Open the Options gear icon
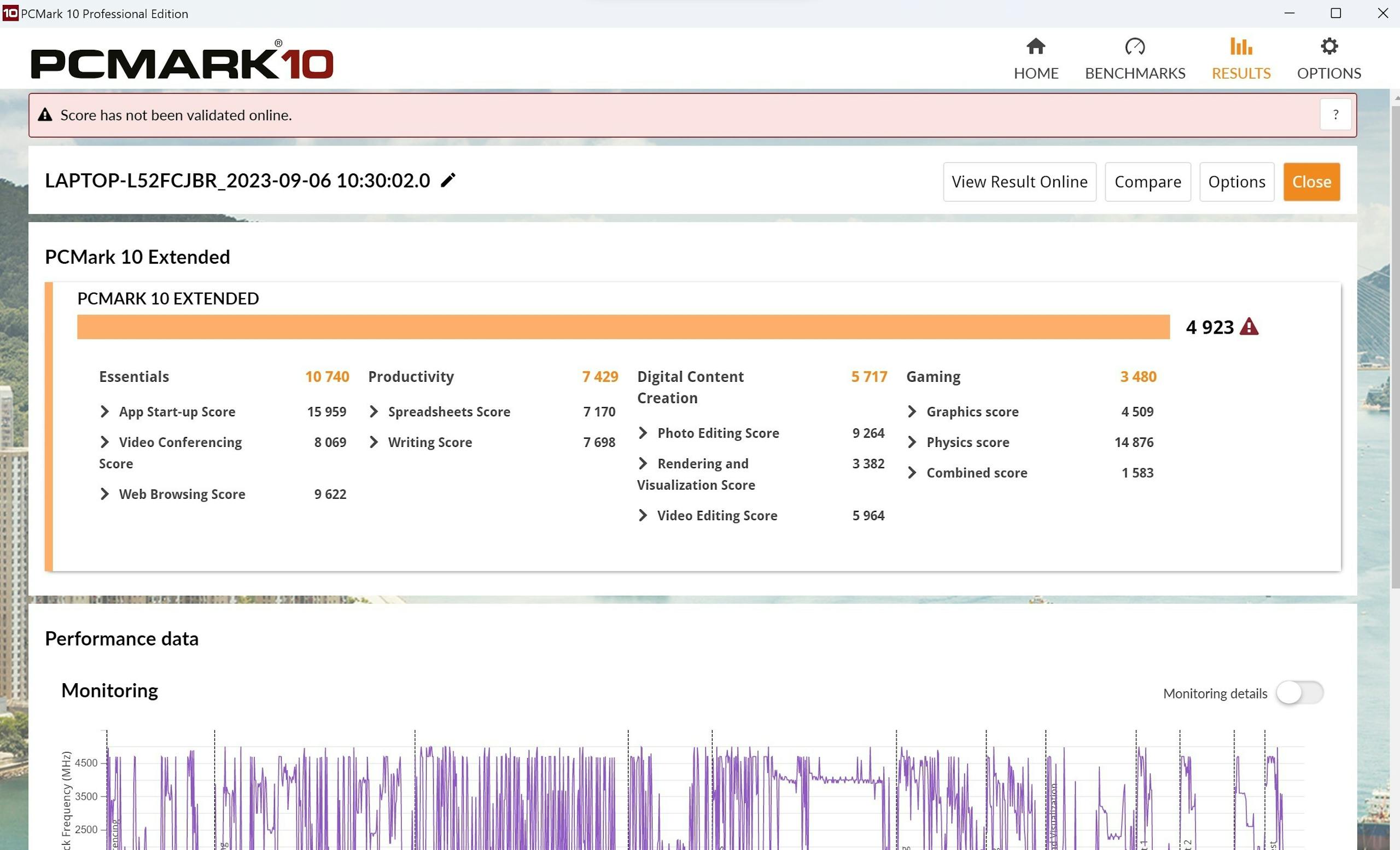The width and height of the screenshot is (1400, 850). click(1329, 46)
